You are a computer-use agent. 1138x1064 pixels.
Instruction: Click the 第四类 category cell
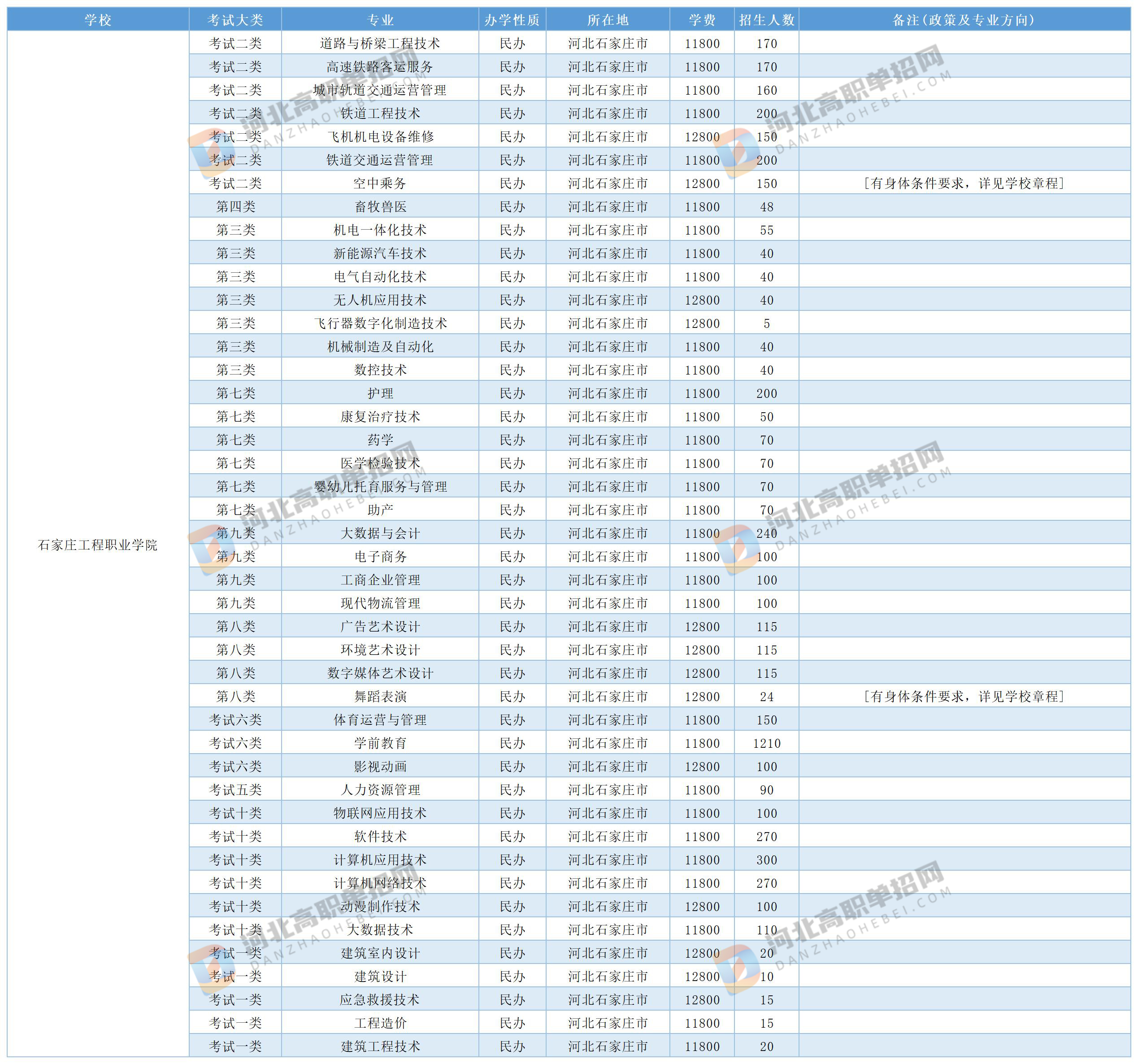pyautogui.click(x=235, y=207)
